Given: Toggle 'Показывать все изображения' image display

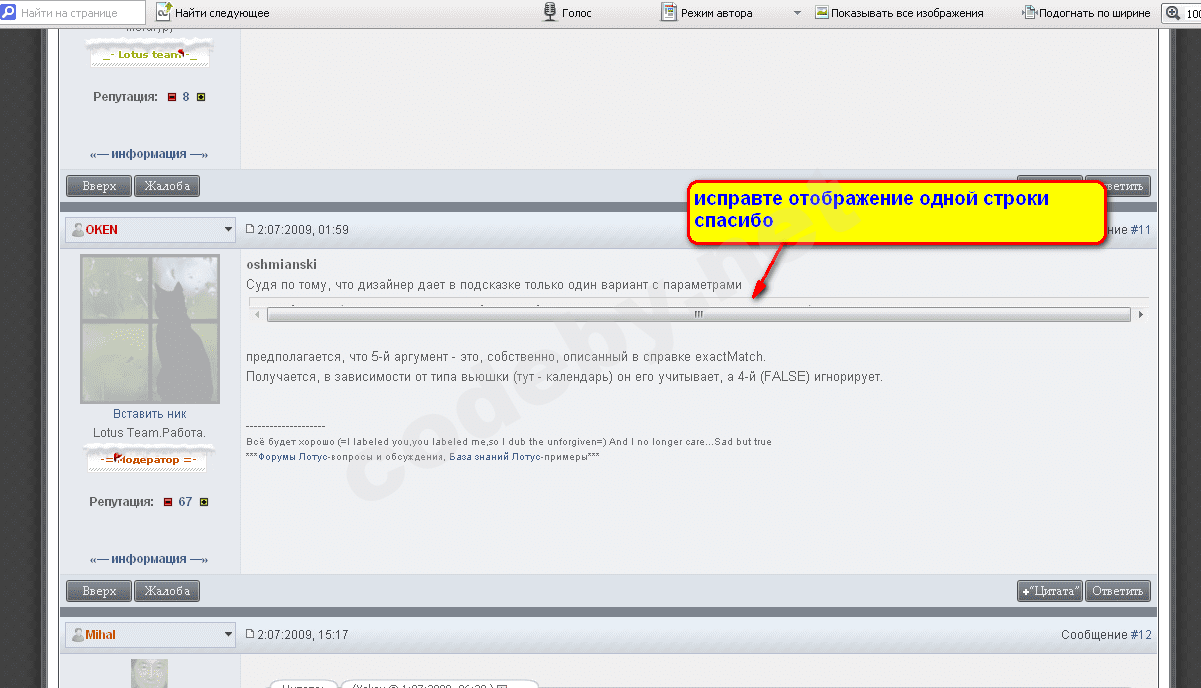Looking at the screenshot, I should [899, 13].
